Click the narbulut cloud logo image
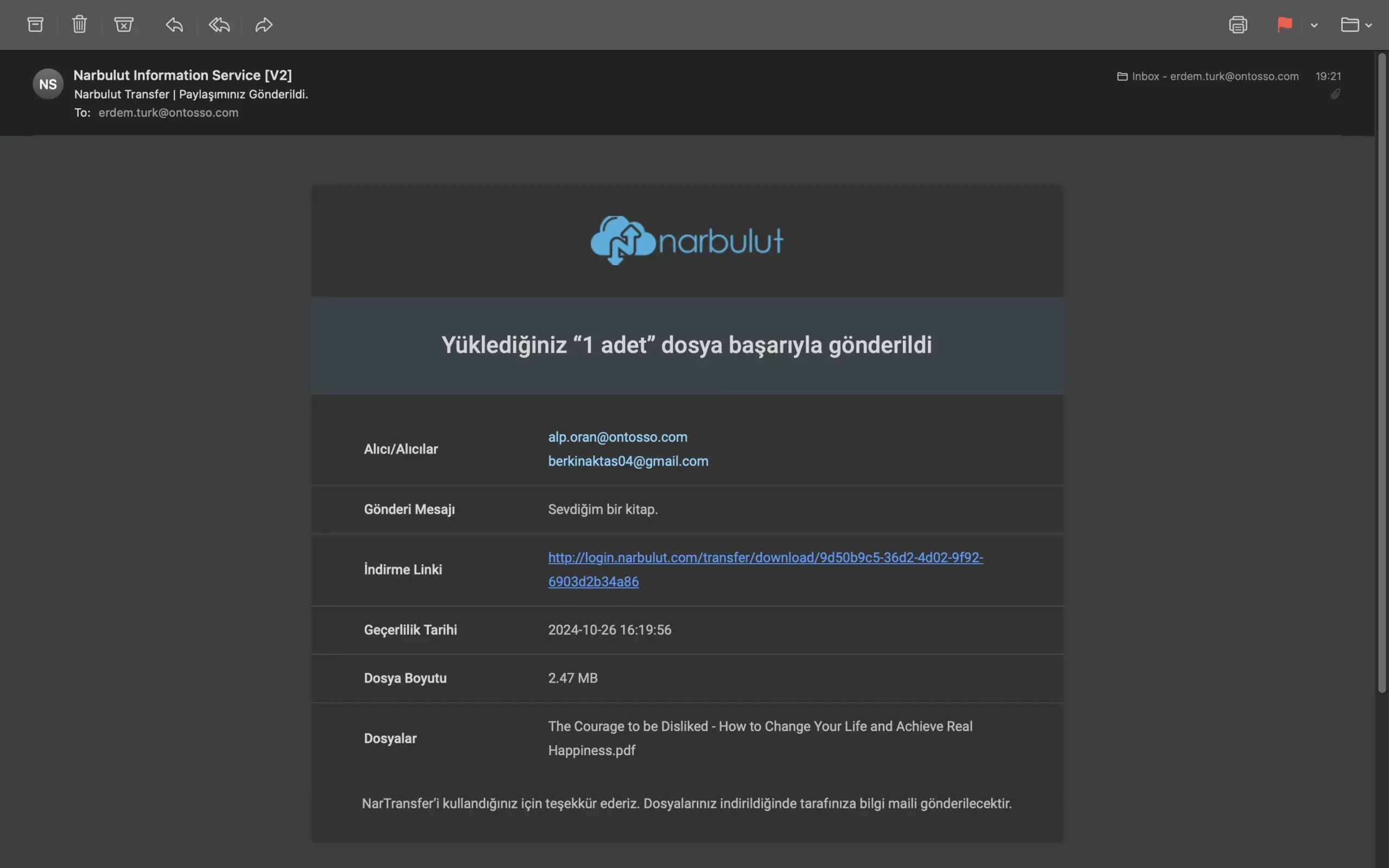This screenshot has height=868, width=1389. (686, 240)
